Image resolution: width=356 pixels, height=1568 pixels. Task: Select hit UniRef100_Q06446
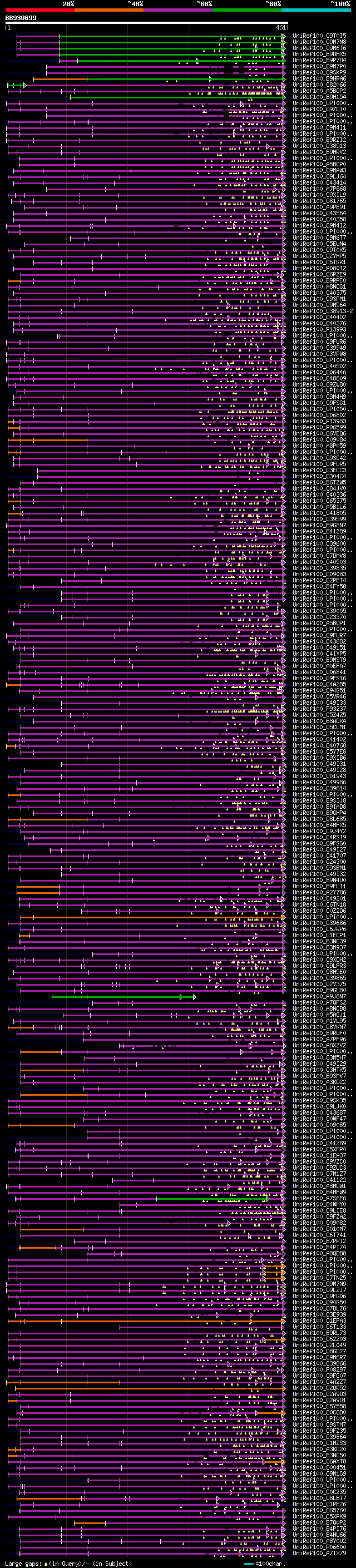[319, 373]
